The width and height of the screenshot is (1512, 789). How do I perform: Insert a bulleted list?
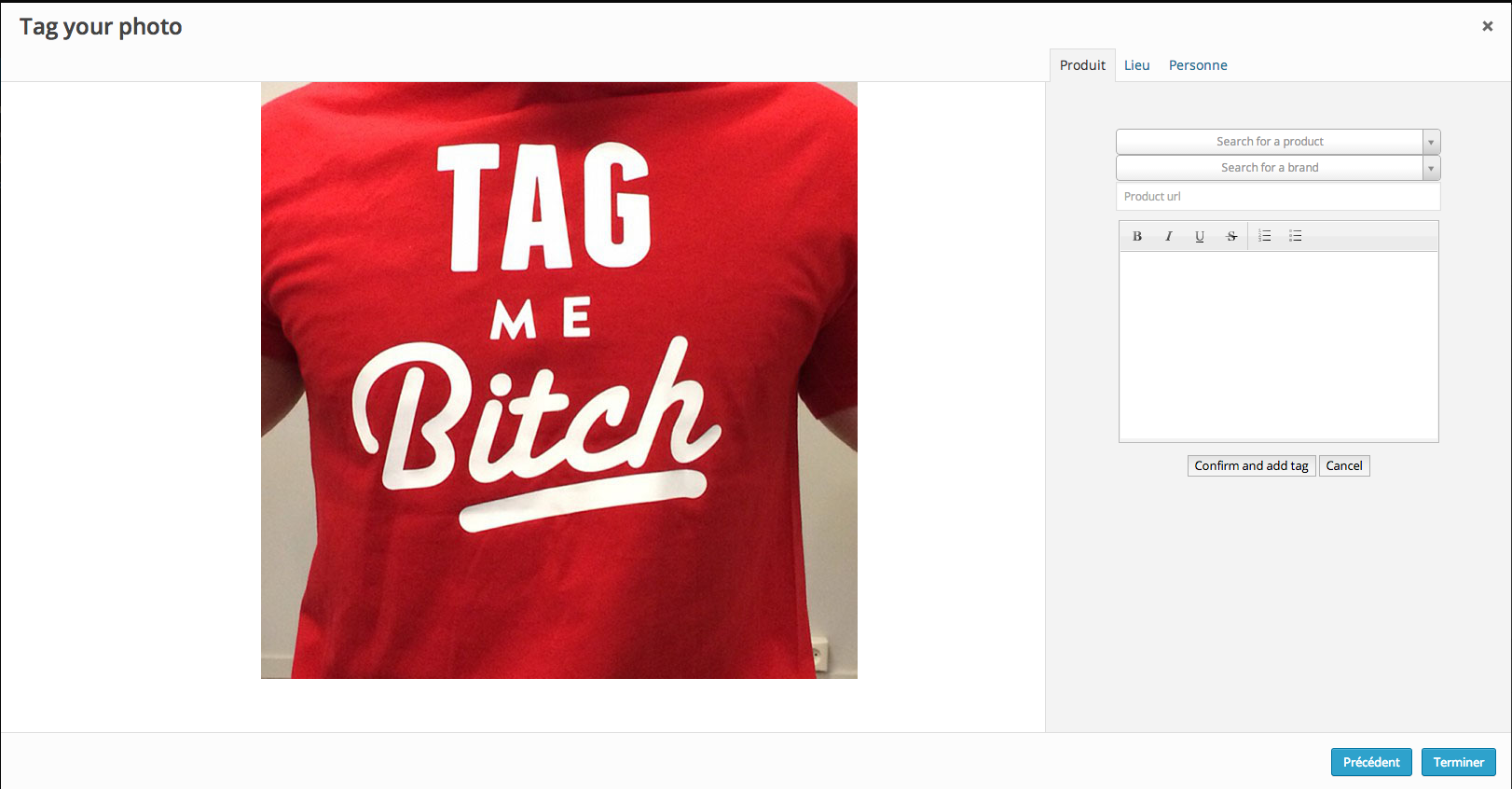(1296, 236)
